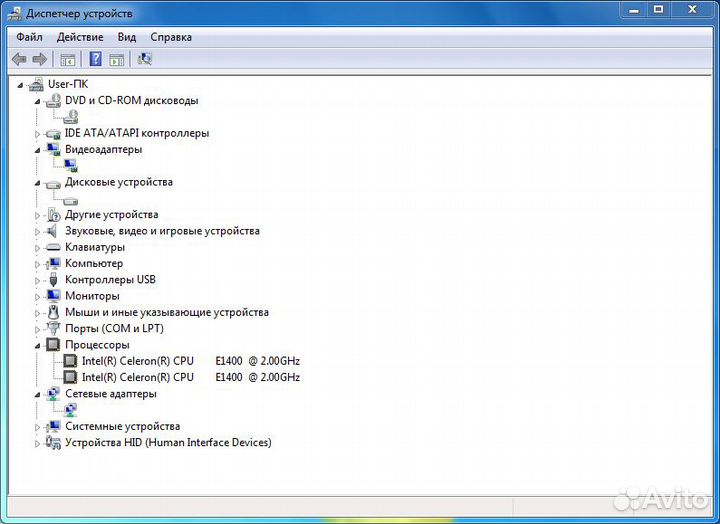
Task: Click the first Celeron E1400 processor icon
Action: 70,361
